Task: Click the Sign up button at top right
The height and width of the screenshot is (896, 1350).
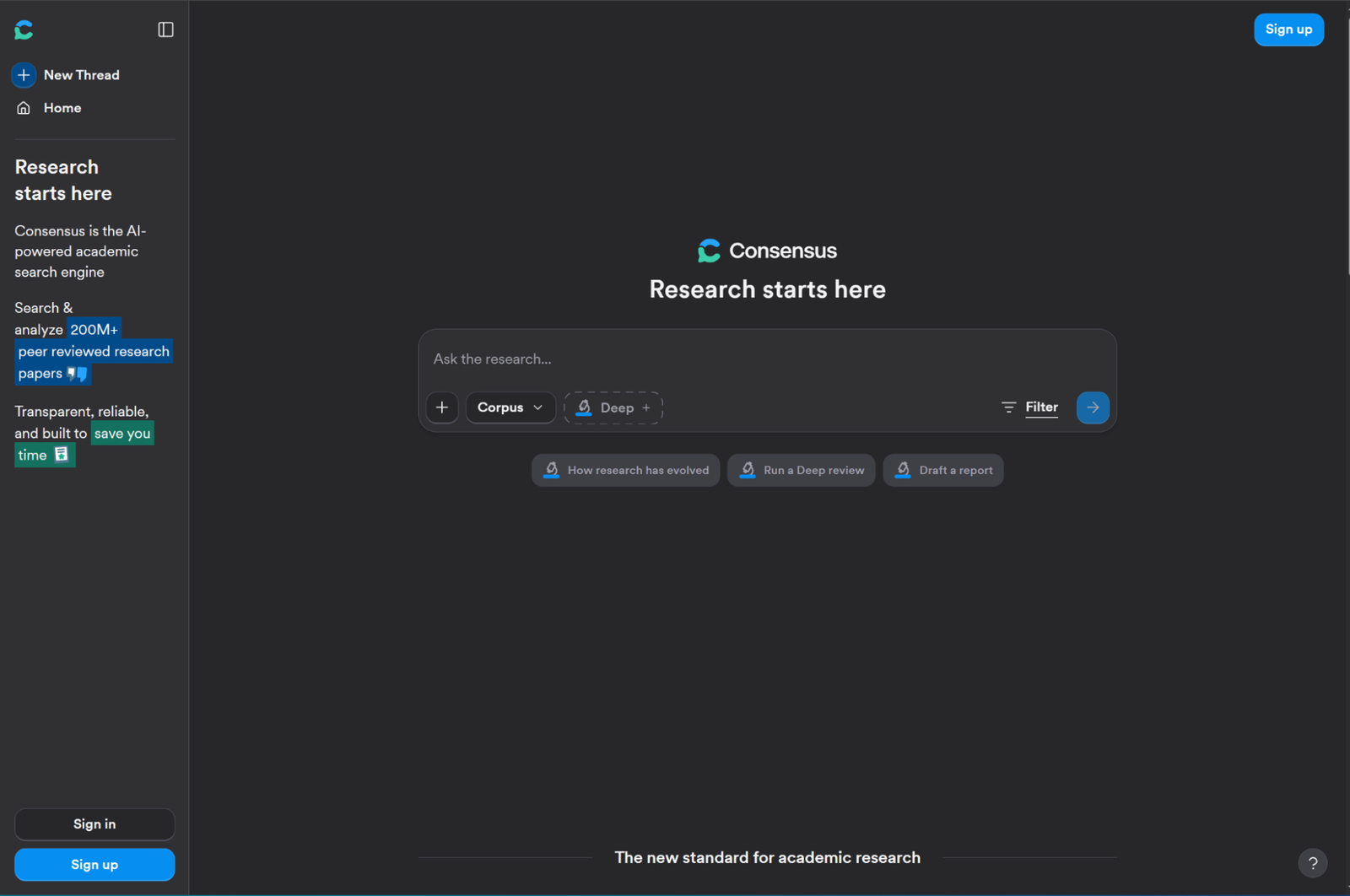Action: click(x=1288, y=30)
